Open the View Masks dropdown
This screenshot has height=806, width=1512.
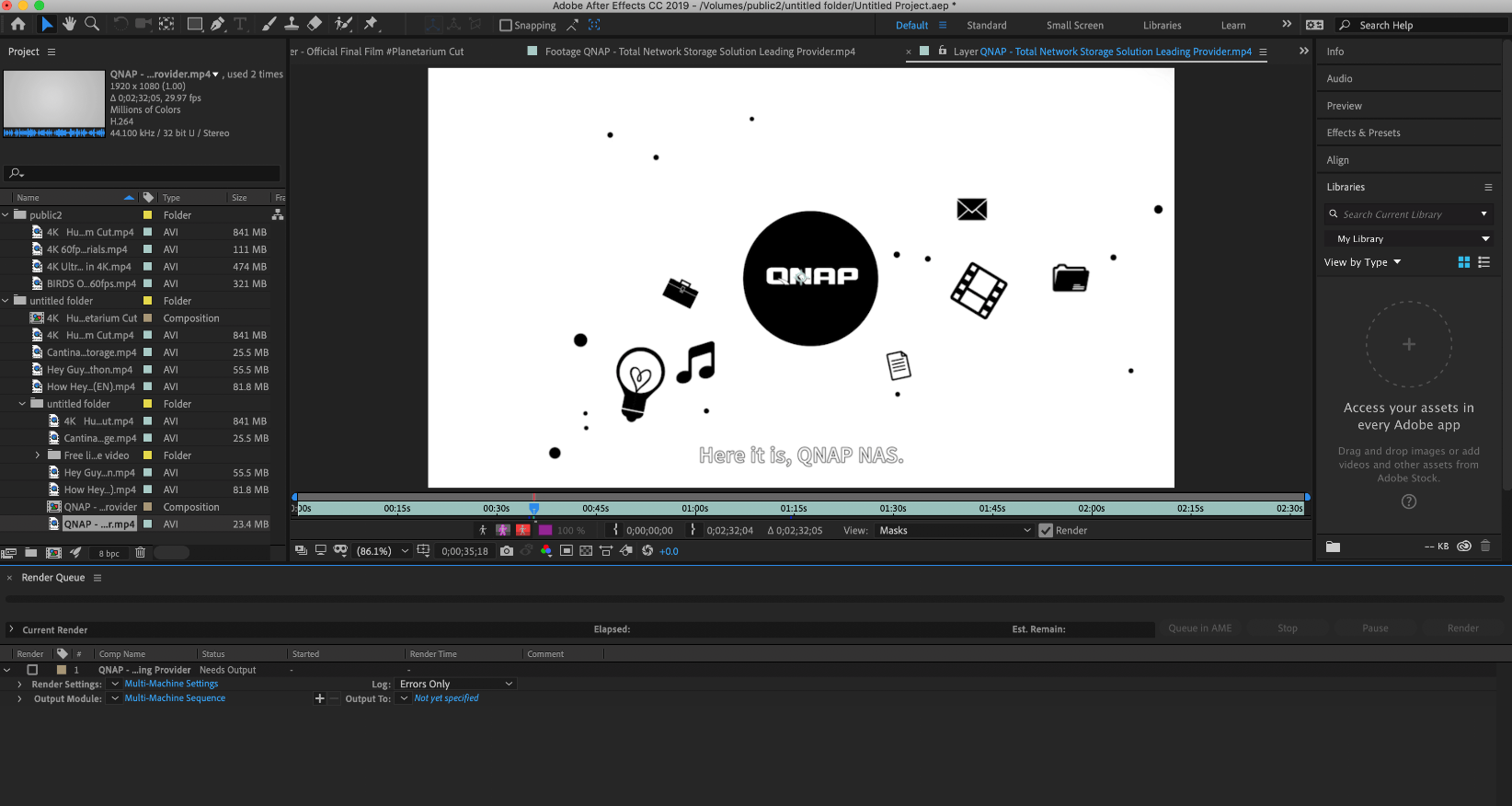pos(955,531)
